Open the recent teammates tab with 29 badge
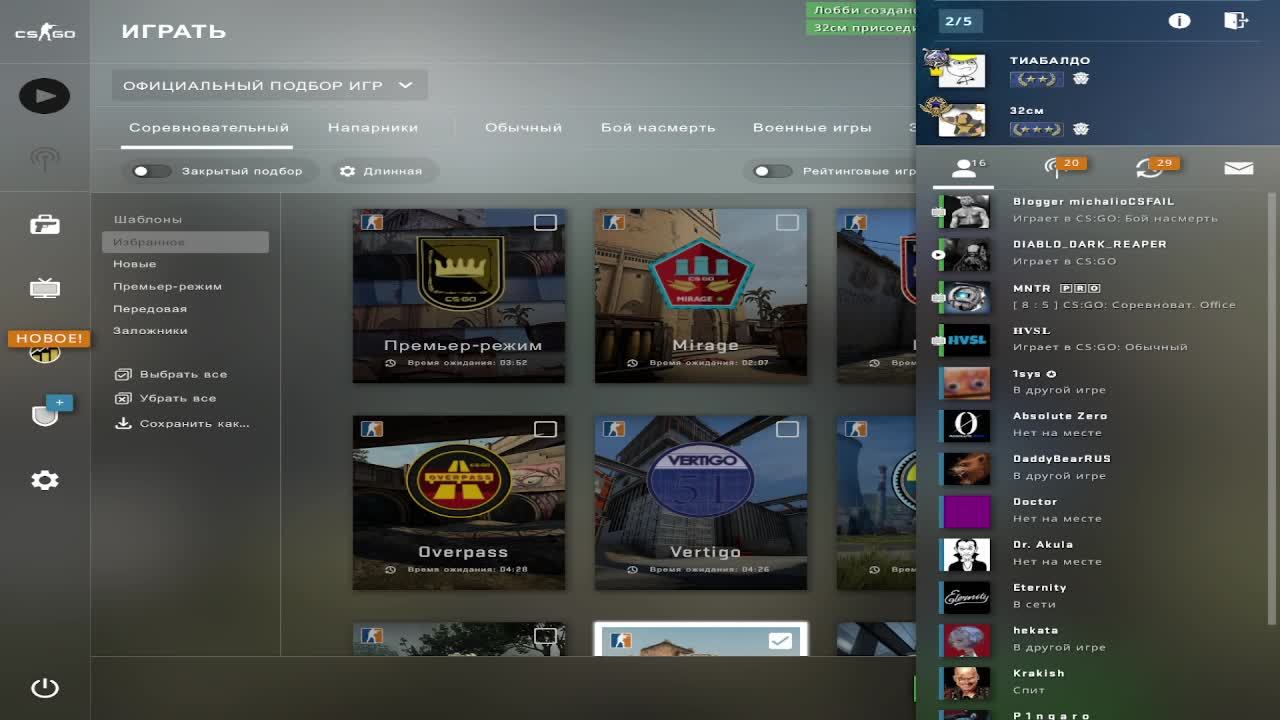This screenshot has height=720, width=1280. (x=1150, y=167)
